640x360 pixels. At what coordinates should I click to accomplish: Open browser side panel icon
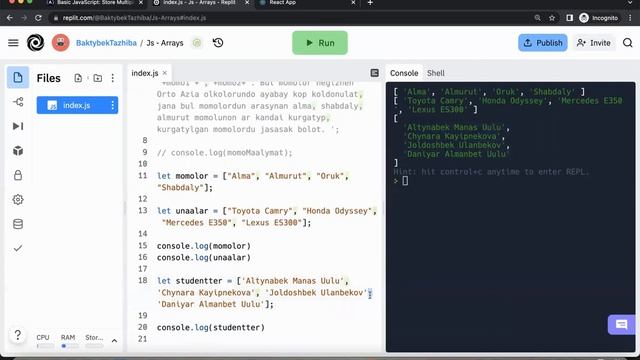click(x=569, y=18)
